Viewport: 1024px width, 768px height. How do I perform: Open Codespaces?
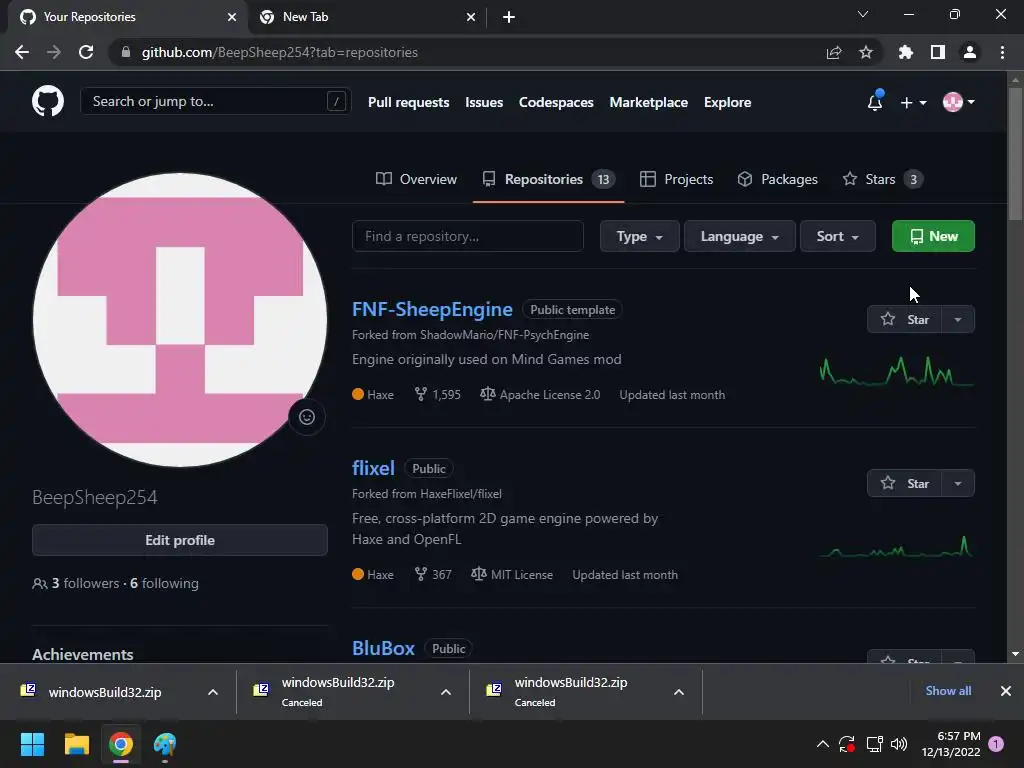tap(556, 103)
